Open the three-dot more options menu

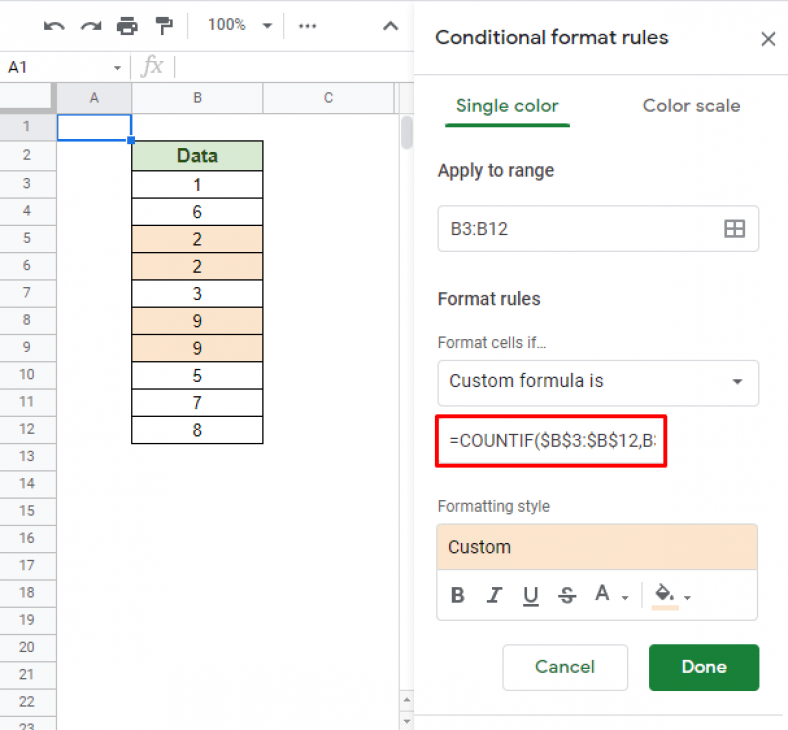[x=308, y=26]
